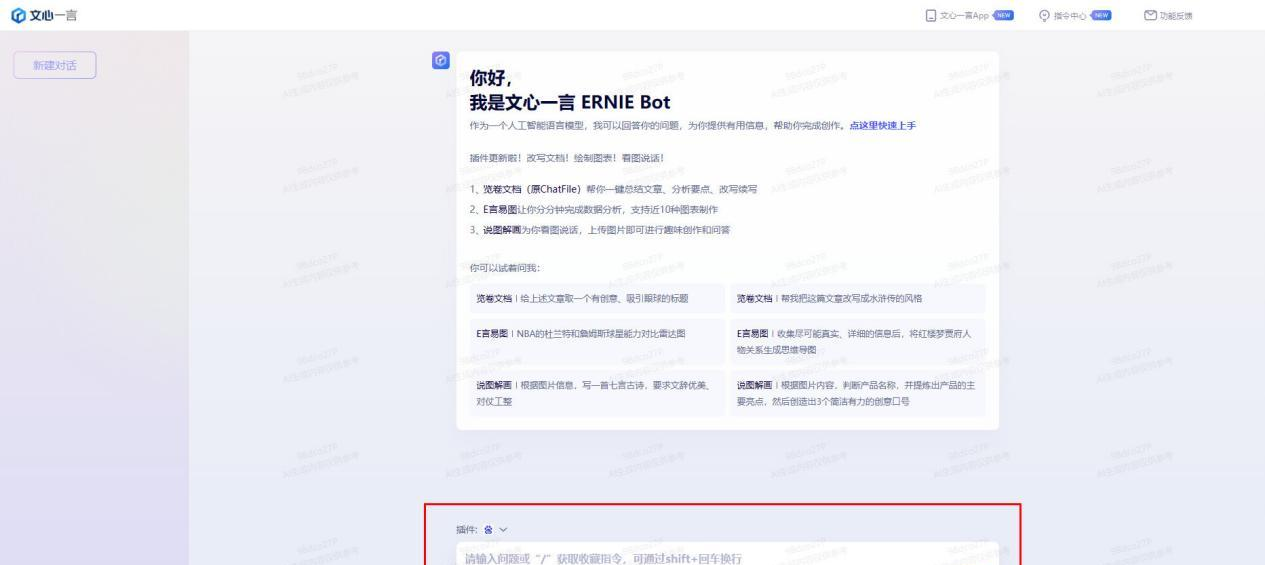The width and height of the screenshot is (1265, 565).
Task: Select the 览卷文档 headline title suggestion
Action: click(x=597, y=298)
